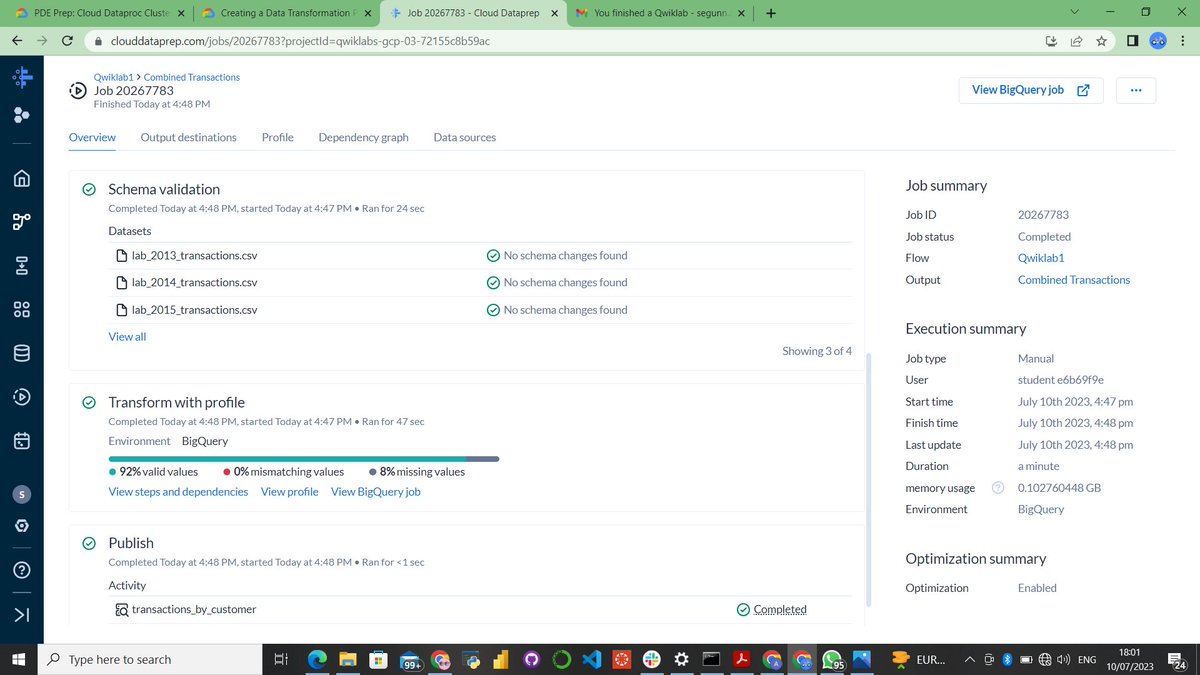Click the transactions_by_customer table icon
The height and width of the screenshot is (675, 1200).
[x=121, y=609]
